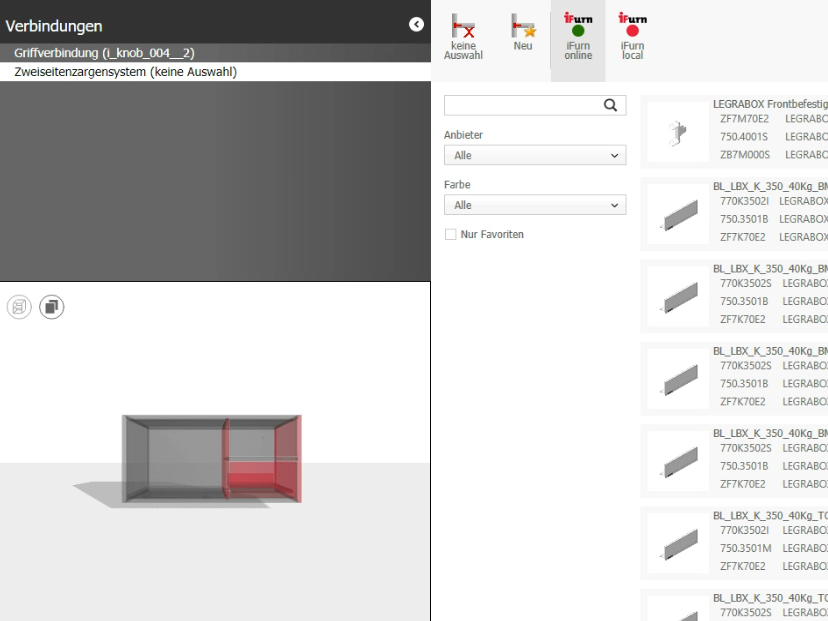Viewport: 828px width, 621px height.
Task: Click article number 750.3501M
Action: (745, 549)
